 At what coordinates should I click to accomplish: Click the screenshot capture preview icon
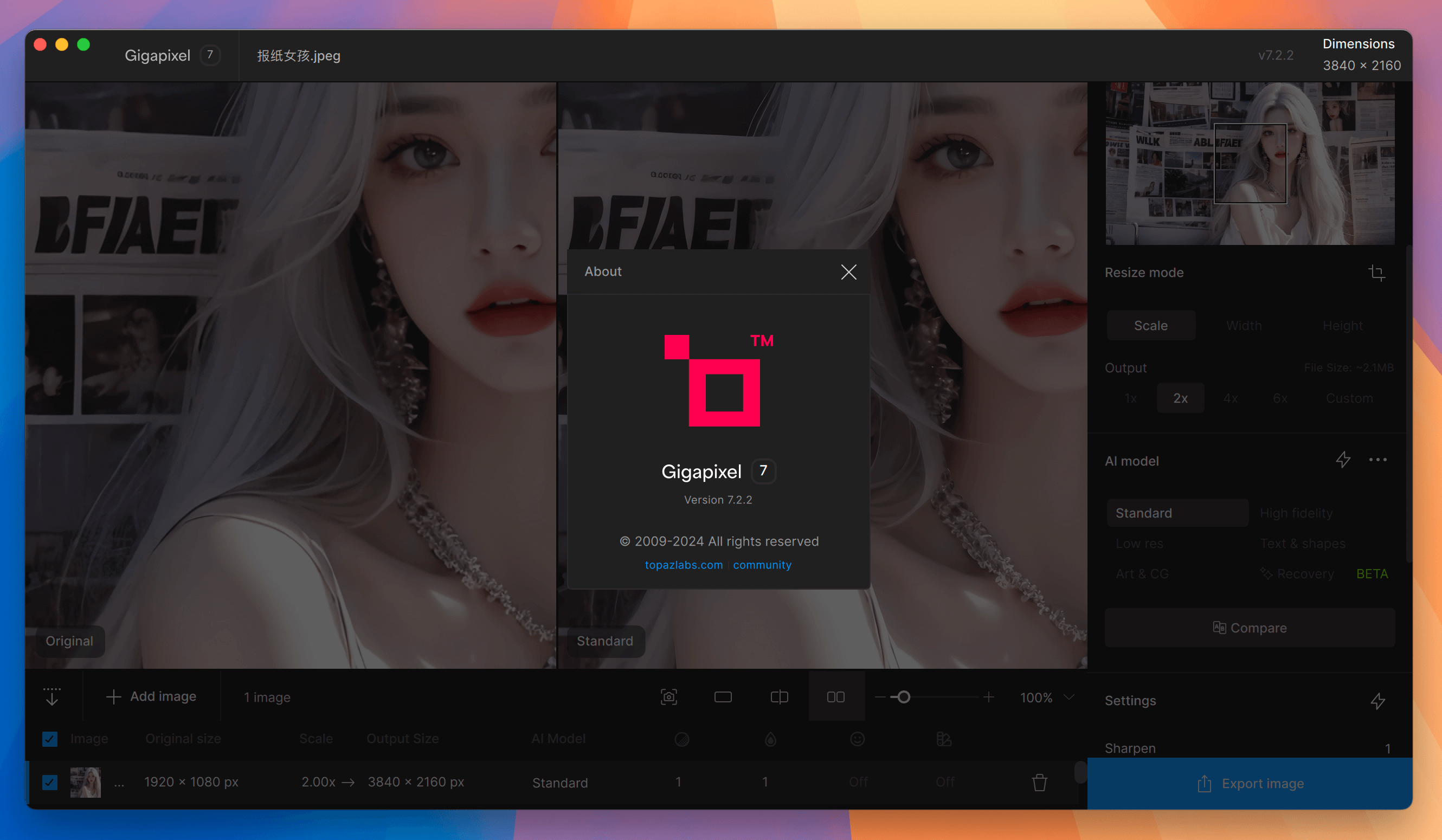point(669,697)
